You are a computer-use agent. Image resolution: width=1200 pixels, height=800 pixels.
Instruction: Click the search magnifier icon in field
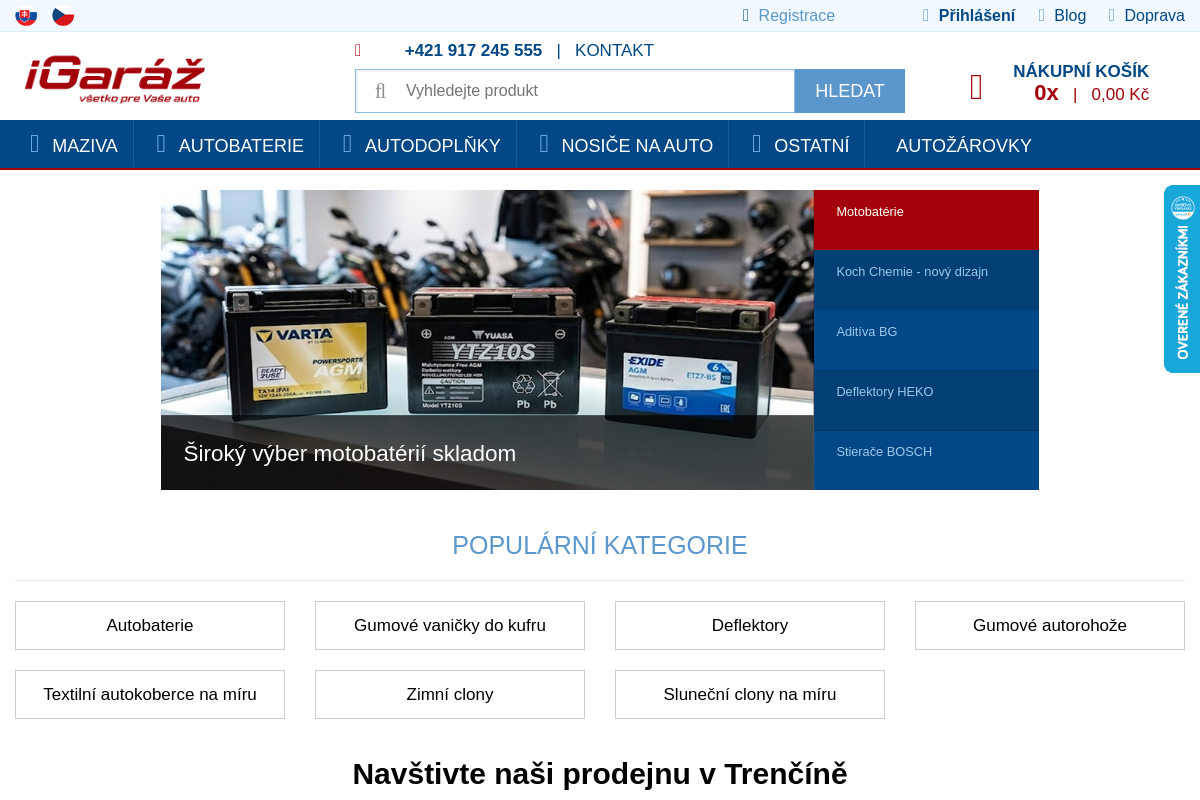point(380,91)
